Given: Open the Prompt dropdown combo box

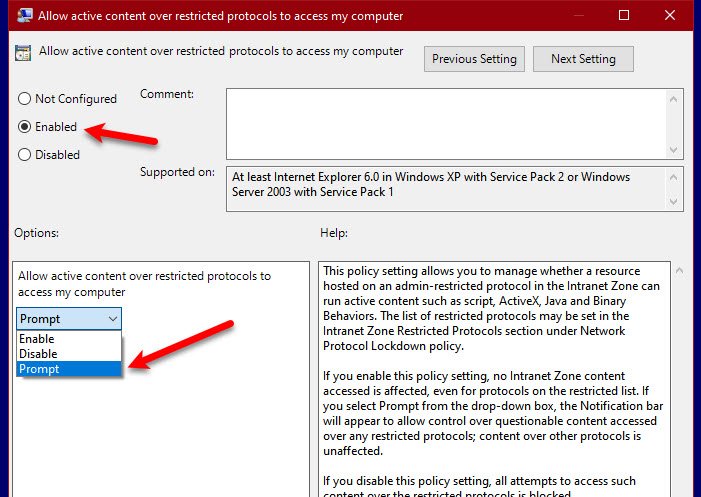Looking at the screenshot, I should [69, 319].
